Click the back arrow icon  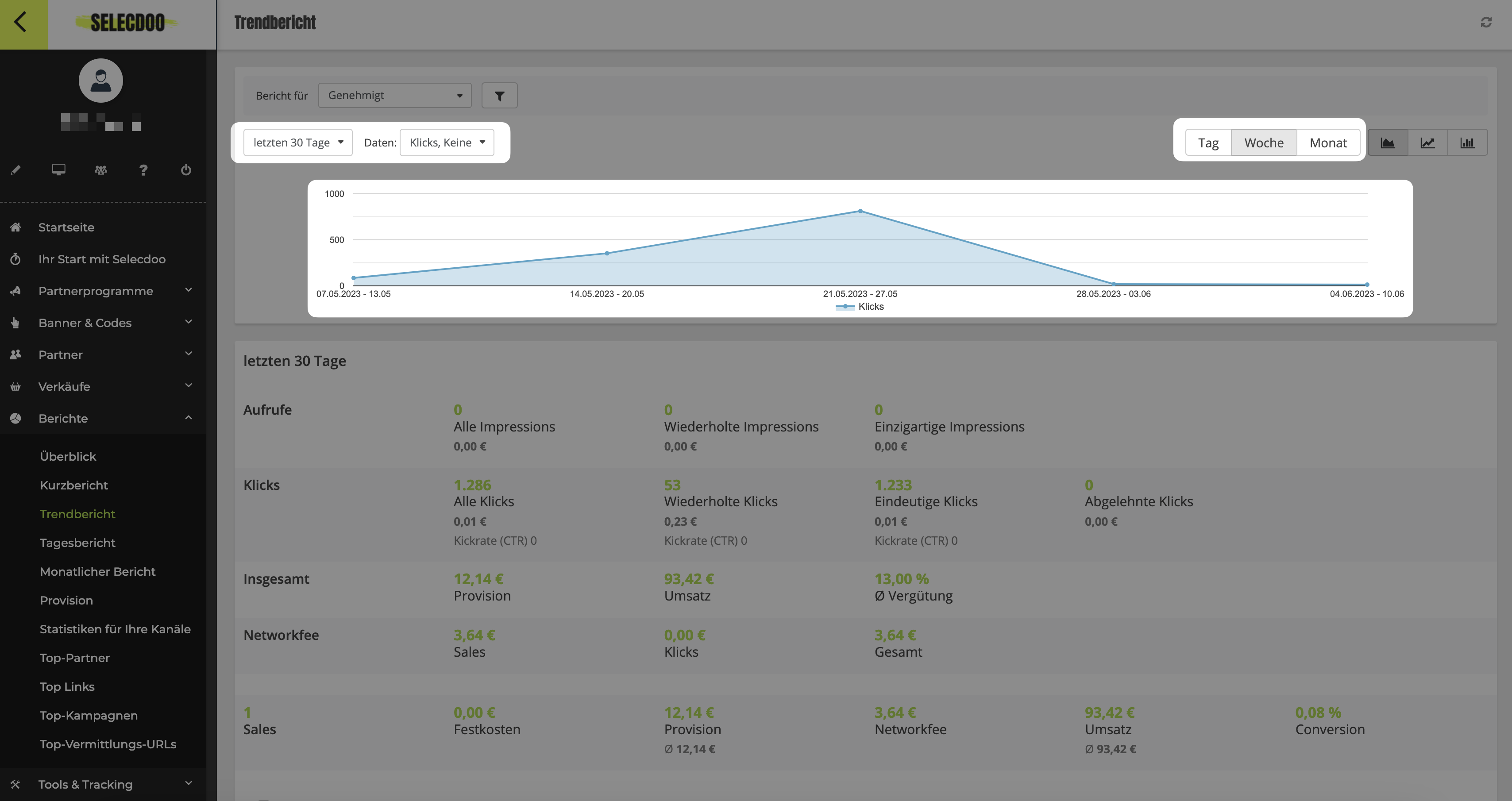(20, 22)
